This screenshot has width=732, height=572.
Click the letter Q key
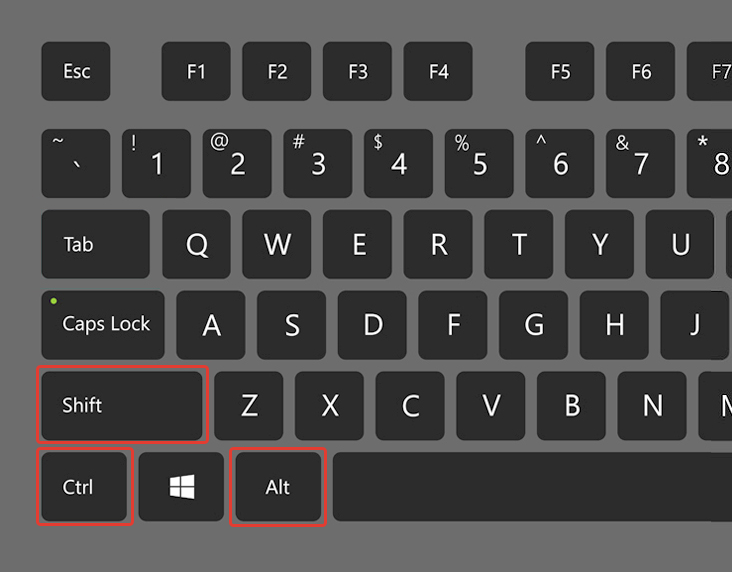tap(197, 244)
